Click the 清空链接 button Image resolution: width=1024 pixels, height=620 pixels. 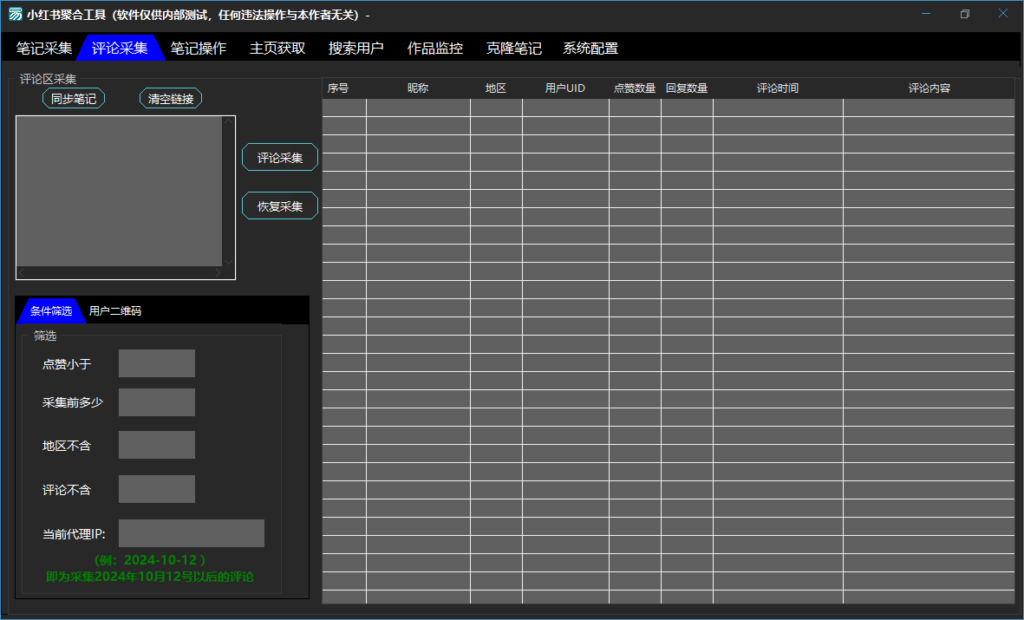170,99
